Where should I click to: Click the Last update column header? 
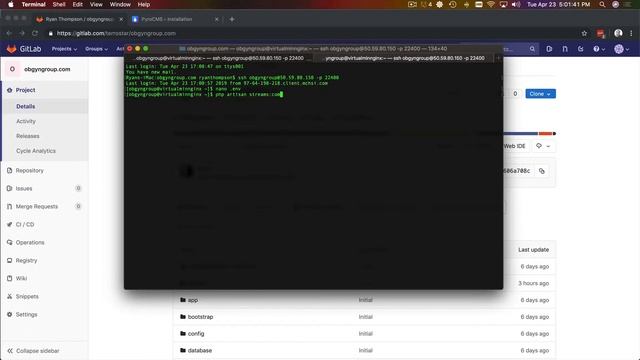(x=533, y=250)
